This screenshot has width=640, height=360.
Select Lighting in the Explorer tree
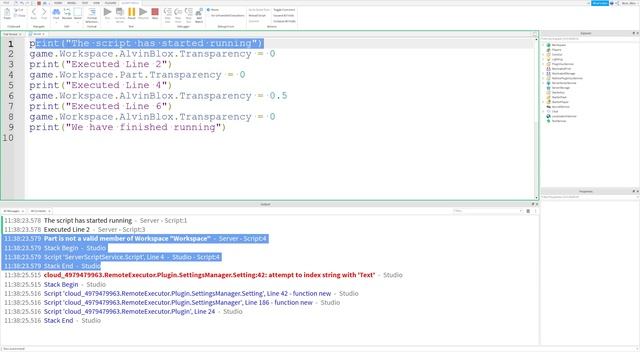557,59
